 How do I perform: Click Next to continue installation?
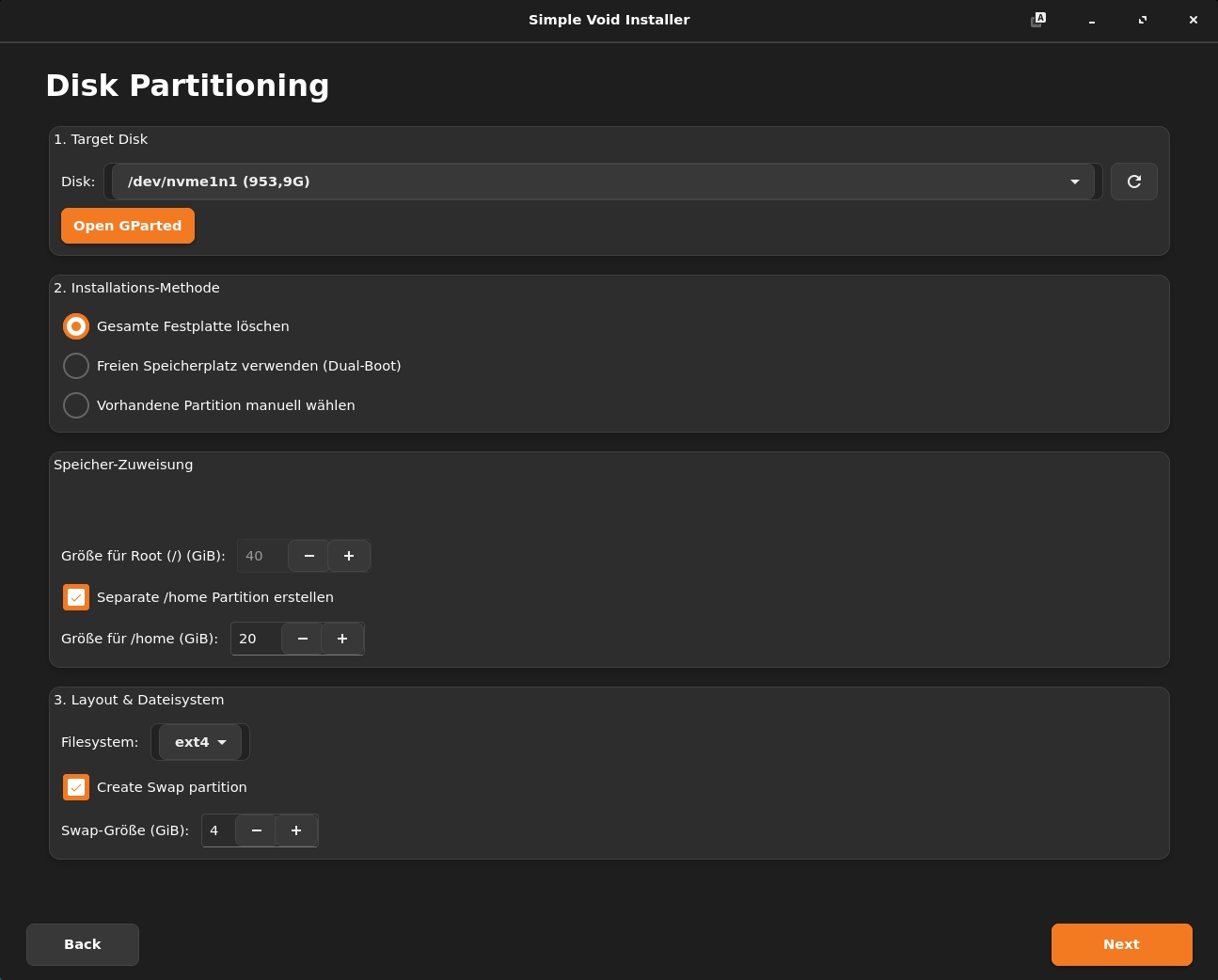(x=1121, y=944)
